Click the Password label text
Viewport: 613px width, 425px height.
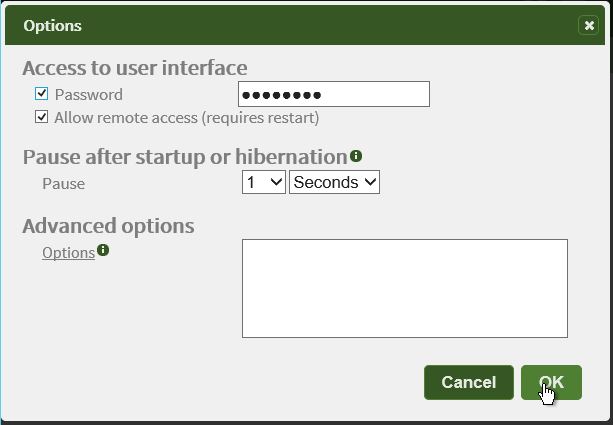89,95
